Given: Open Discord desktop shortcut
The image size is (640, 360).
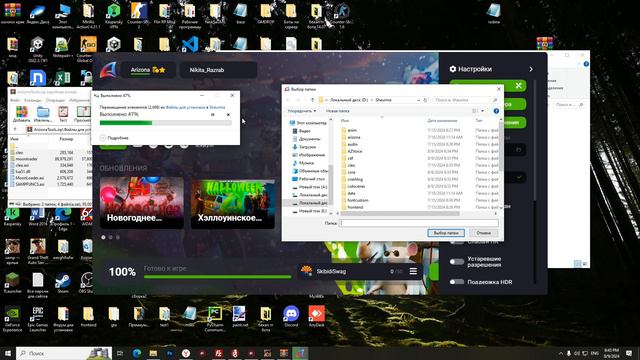Looking at the screenshot, I should click(291, 316).
